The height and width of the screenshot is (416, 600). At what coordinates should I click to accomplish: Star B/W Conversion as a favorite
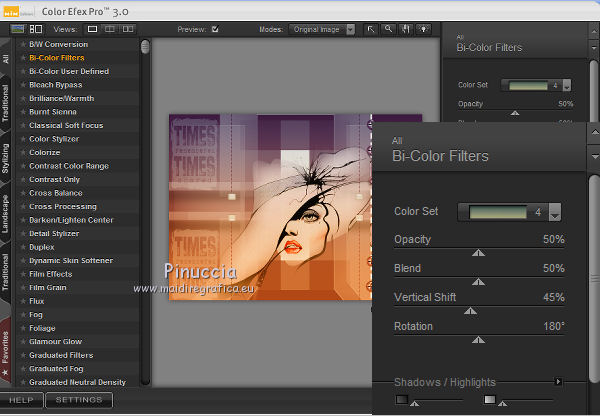[x=23, y=44]
